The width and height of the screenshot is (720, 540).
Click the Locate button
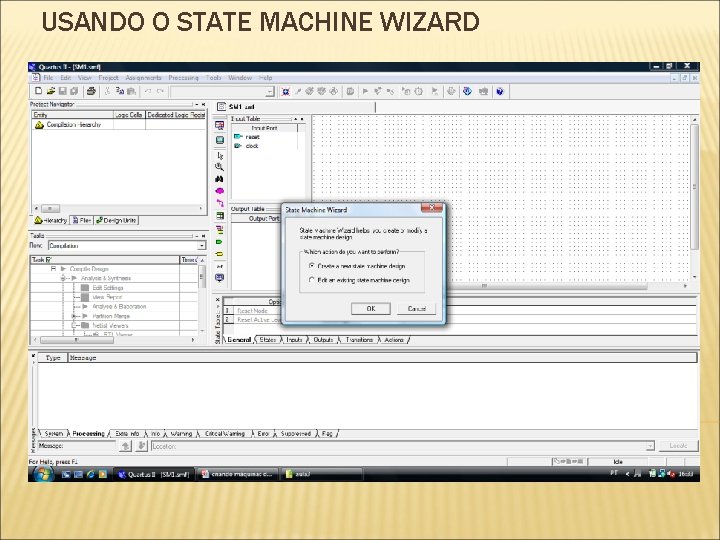[x=679, y=446]
